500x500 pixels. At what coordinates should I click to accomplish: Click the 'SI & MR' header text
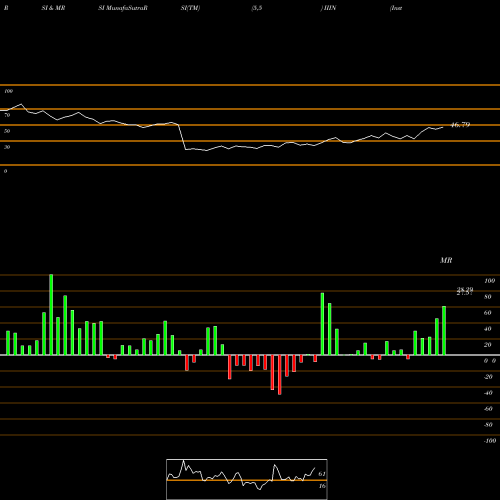(53, 8)
